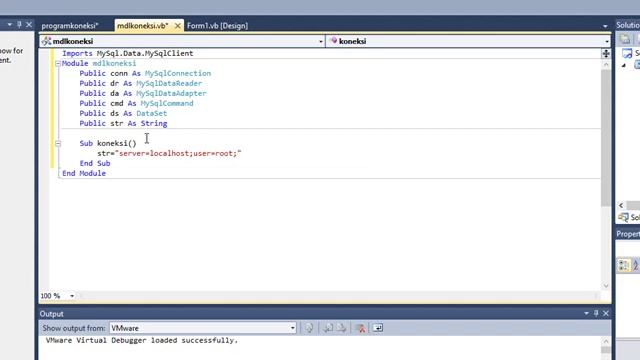This screenshot has width=640, height=360.
Task: Pin the Output window with auto-hide pin
Action: [x=596, y=313]
